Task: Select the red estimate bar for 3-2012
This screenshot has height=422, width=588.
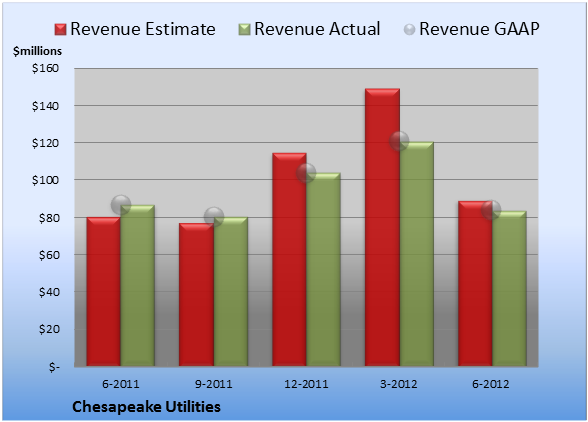Action: coord(382,227)
